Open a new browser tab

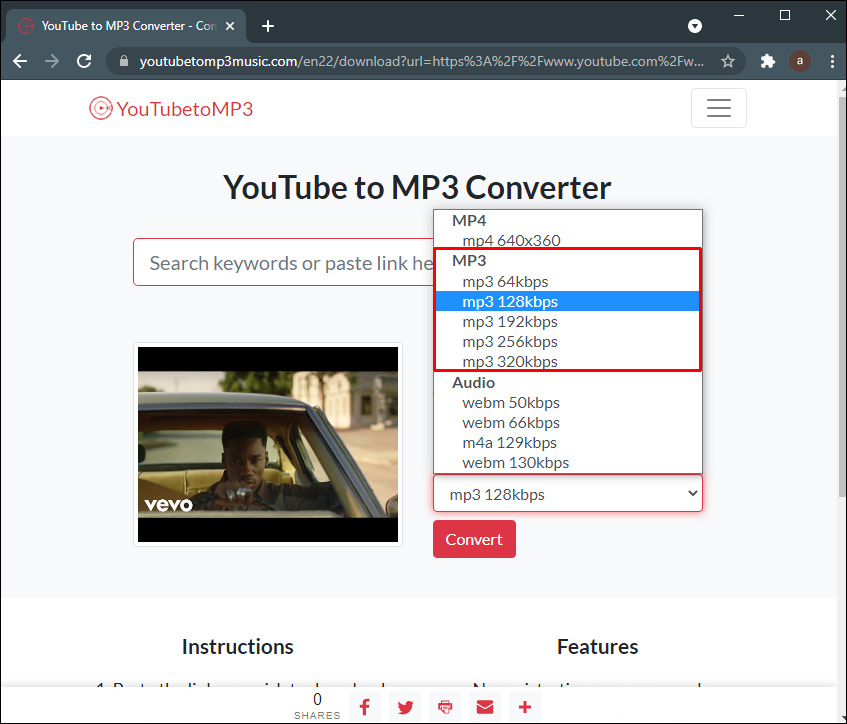[268, 26]
